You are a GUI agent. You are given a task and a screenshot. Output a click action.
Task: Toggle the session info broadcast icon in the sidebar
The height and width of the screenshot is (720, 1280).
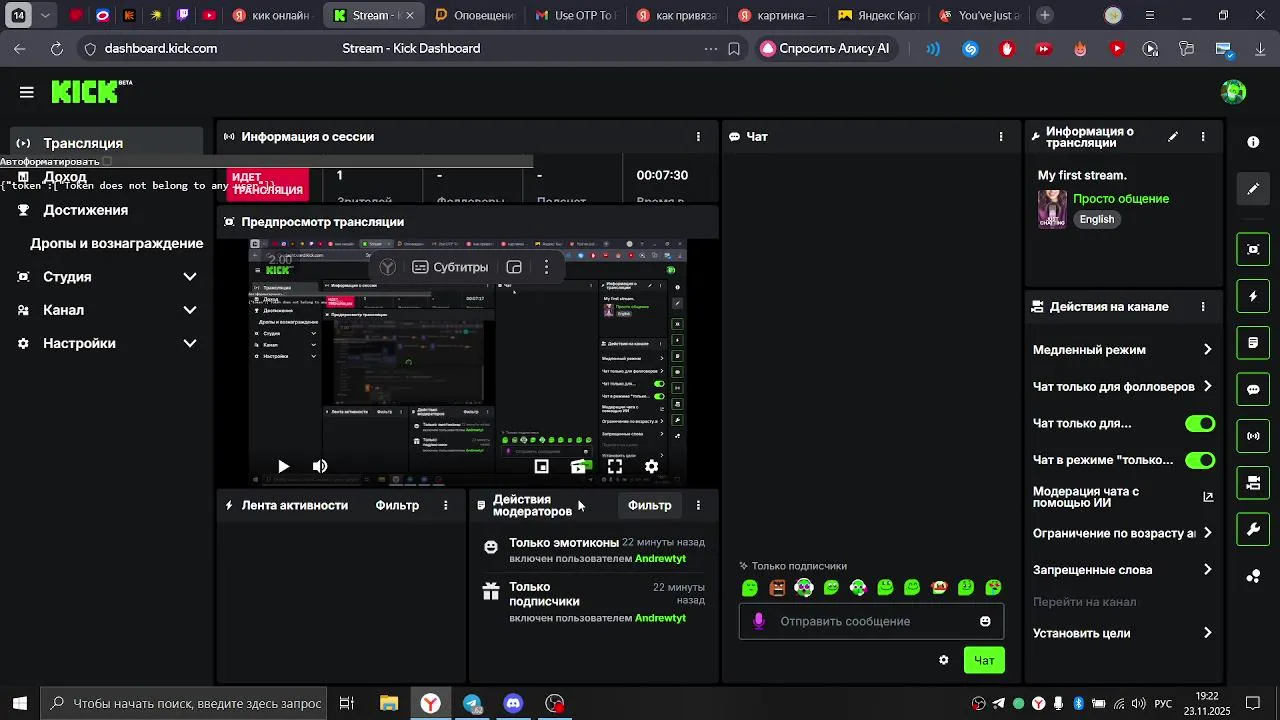[x=1253, y=436]
